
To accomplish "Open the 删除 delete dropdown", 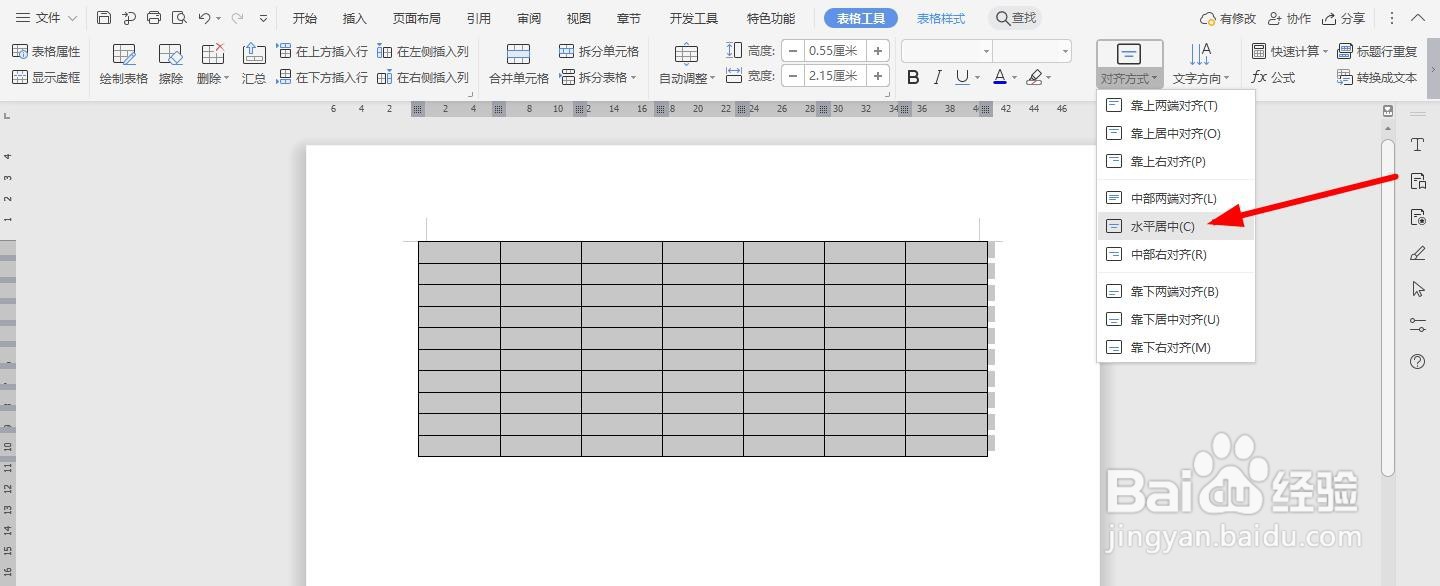I will tap(212, 64).
